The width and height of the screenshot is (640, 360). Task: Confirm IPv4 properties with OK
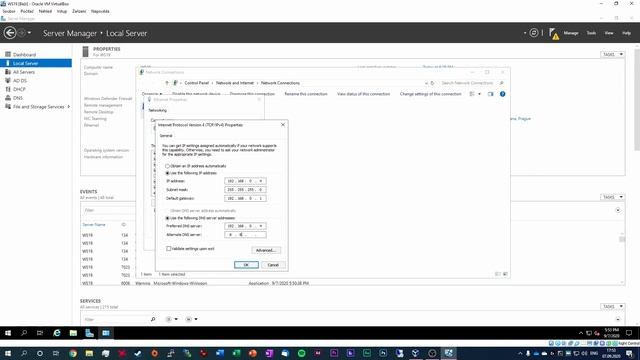coord(246,265)
